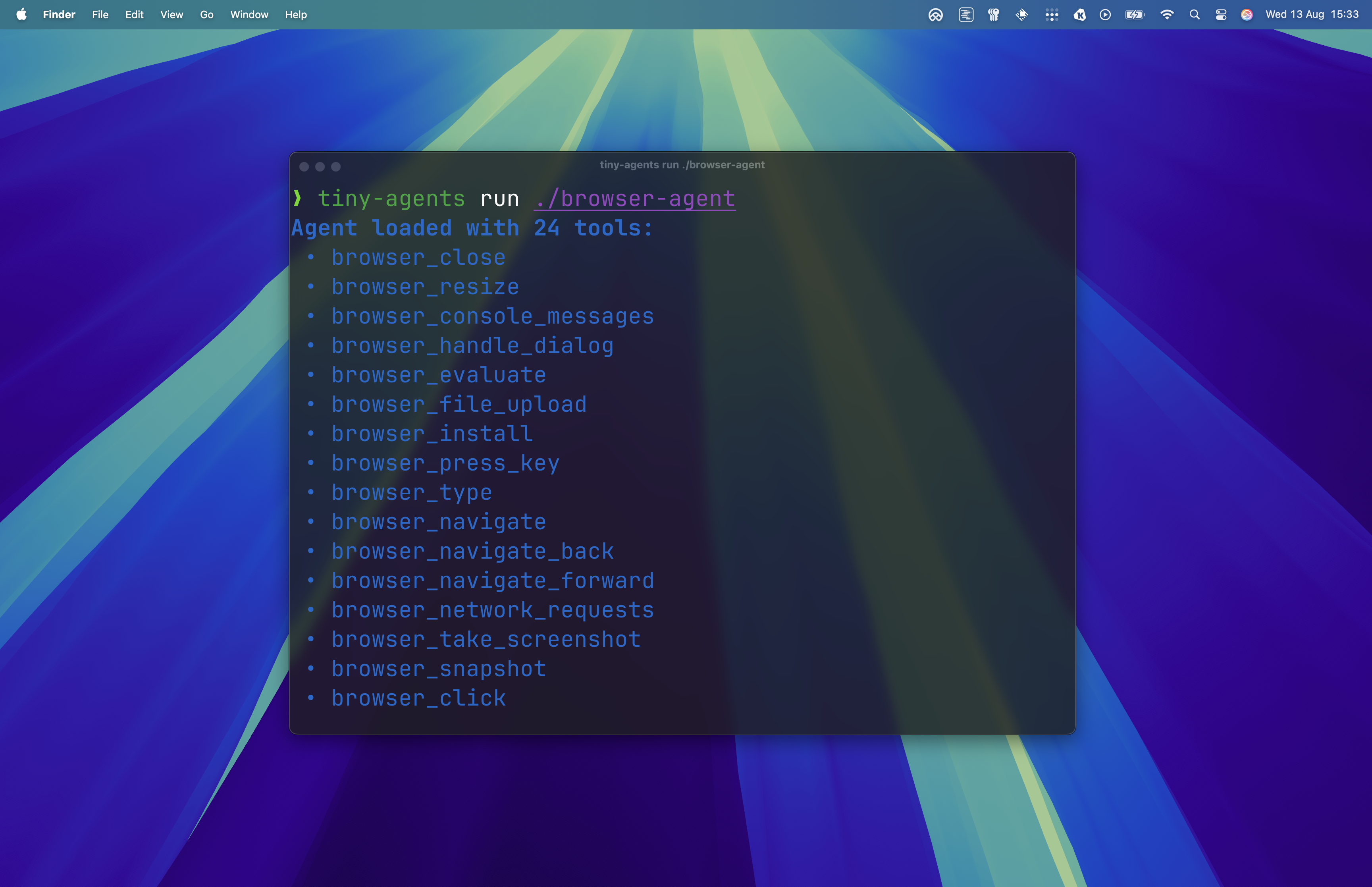
Task: Click the battery charging status icon
Action: click(x=1134, y=14)
